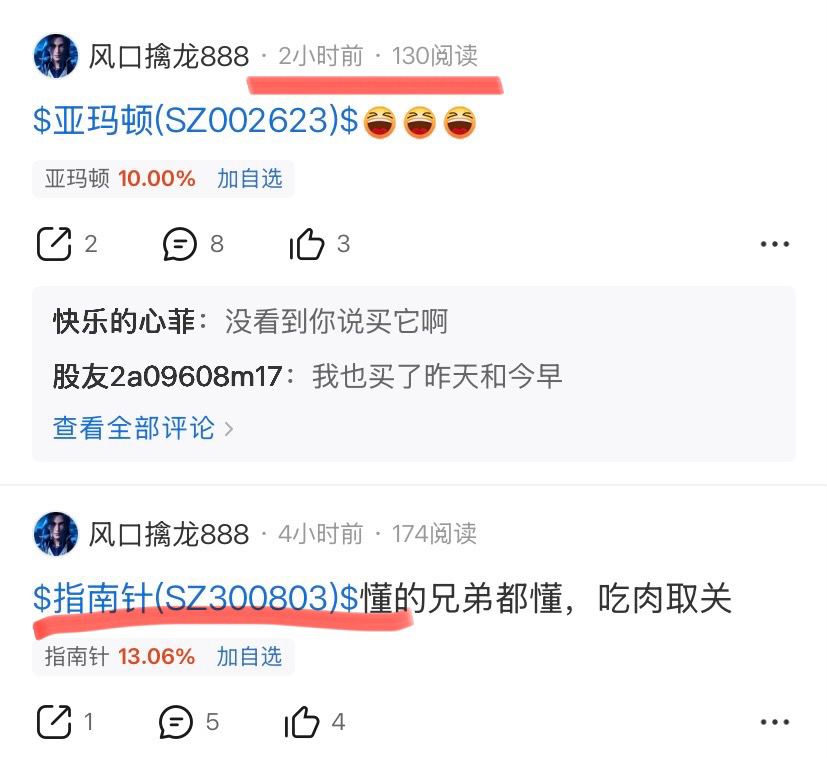Open more options dots on 指南针 post
Viewport: 827px width, 758px height.
(774, 722)
